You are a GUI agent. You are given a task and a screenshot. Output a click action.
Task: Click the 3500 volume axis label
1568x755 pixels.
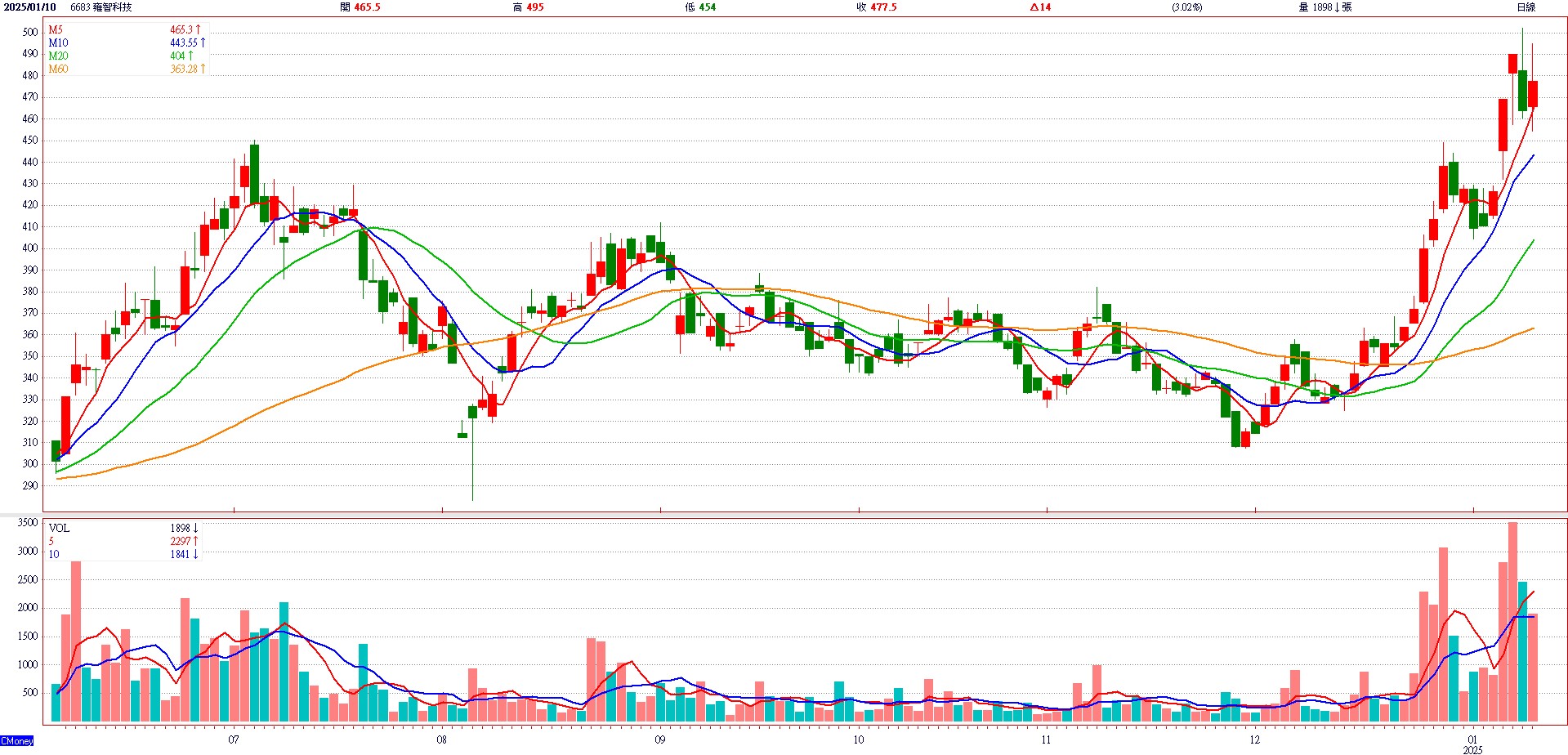click(28, 522)
